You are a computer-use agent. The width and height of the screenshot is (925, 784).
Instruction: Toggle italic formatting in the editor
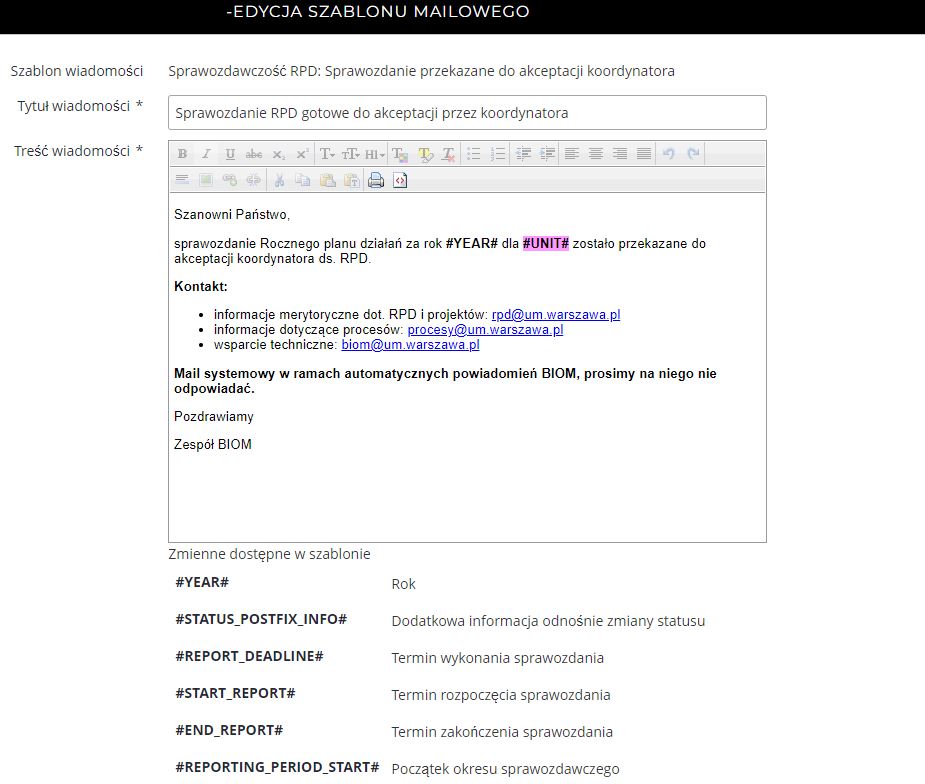[206, 154]
